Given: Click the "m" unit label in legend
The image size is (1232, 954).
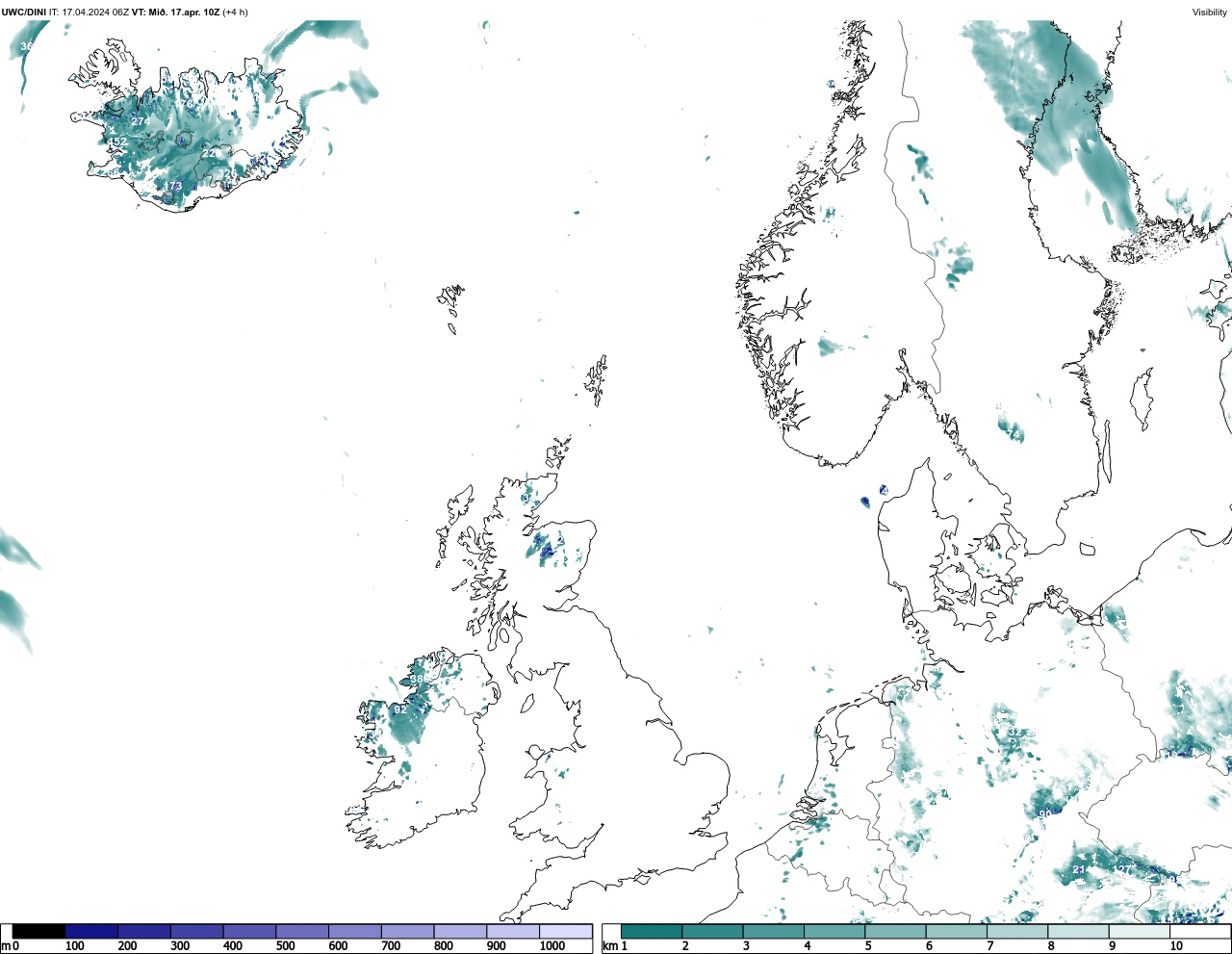Looking at the screenshot, I should [x=6, y=946].
